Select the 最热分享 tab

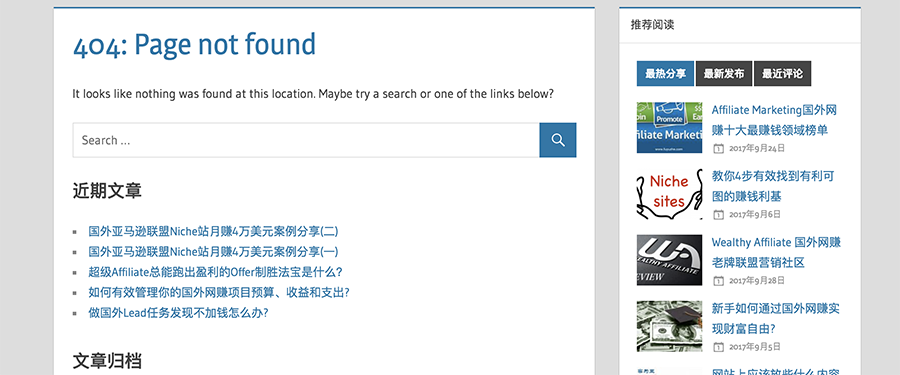tap(665, 74)
